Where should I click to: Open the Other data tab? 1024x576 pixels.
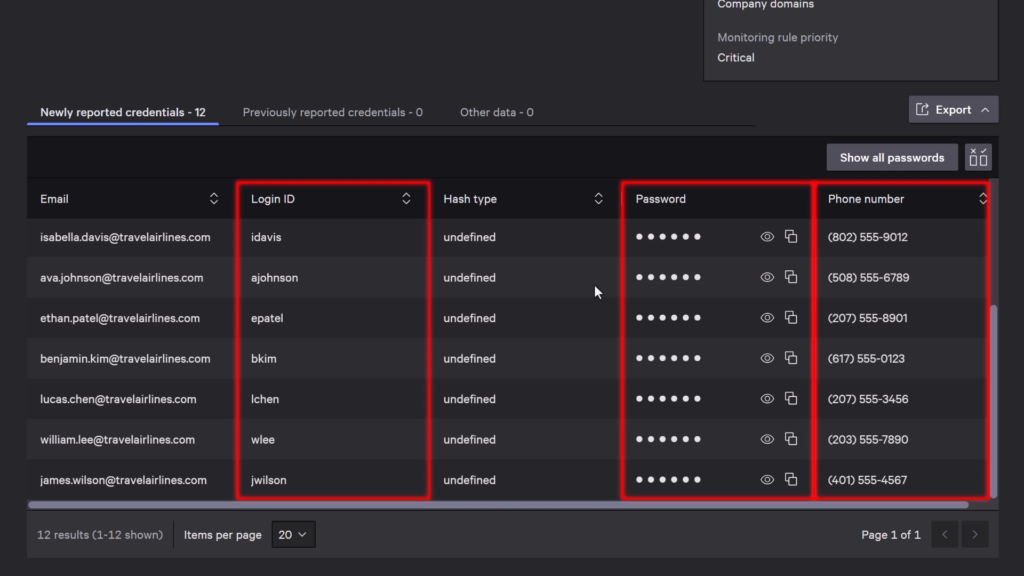[496, 112]
